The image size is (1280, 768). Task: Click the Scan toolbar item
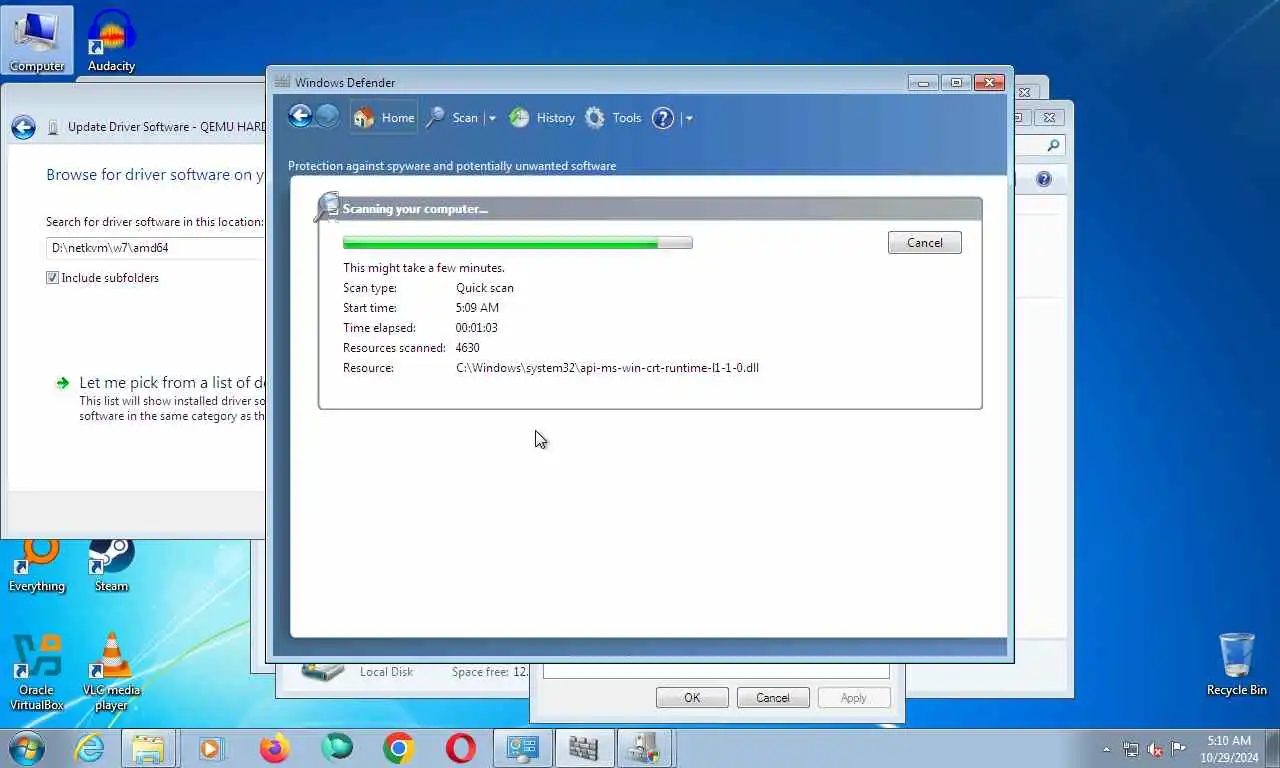[453, 118]
